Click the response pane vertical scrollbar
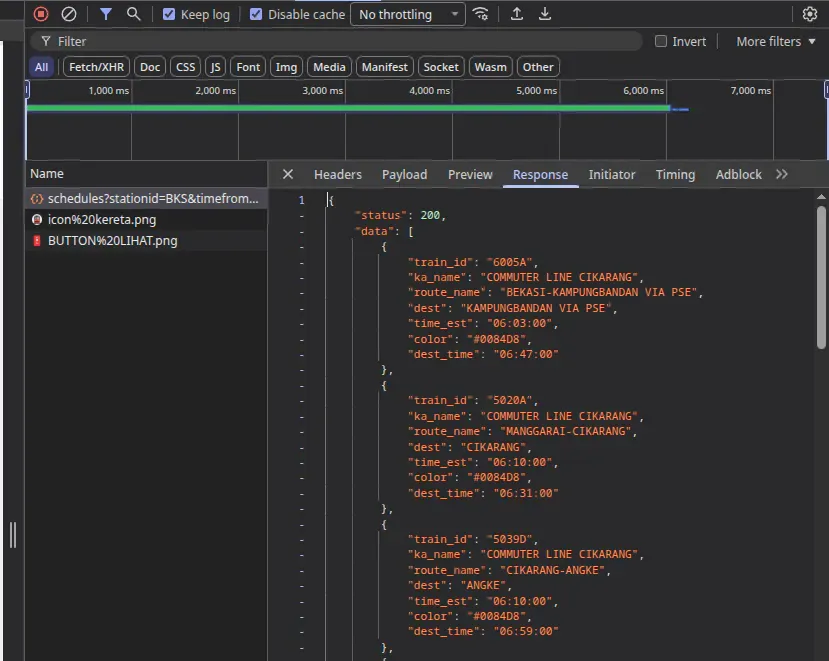 click(821, 277)
